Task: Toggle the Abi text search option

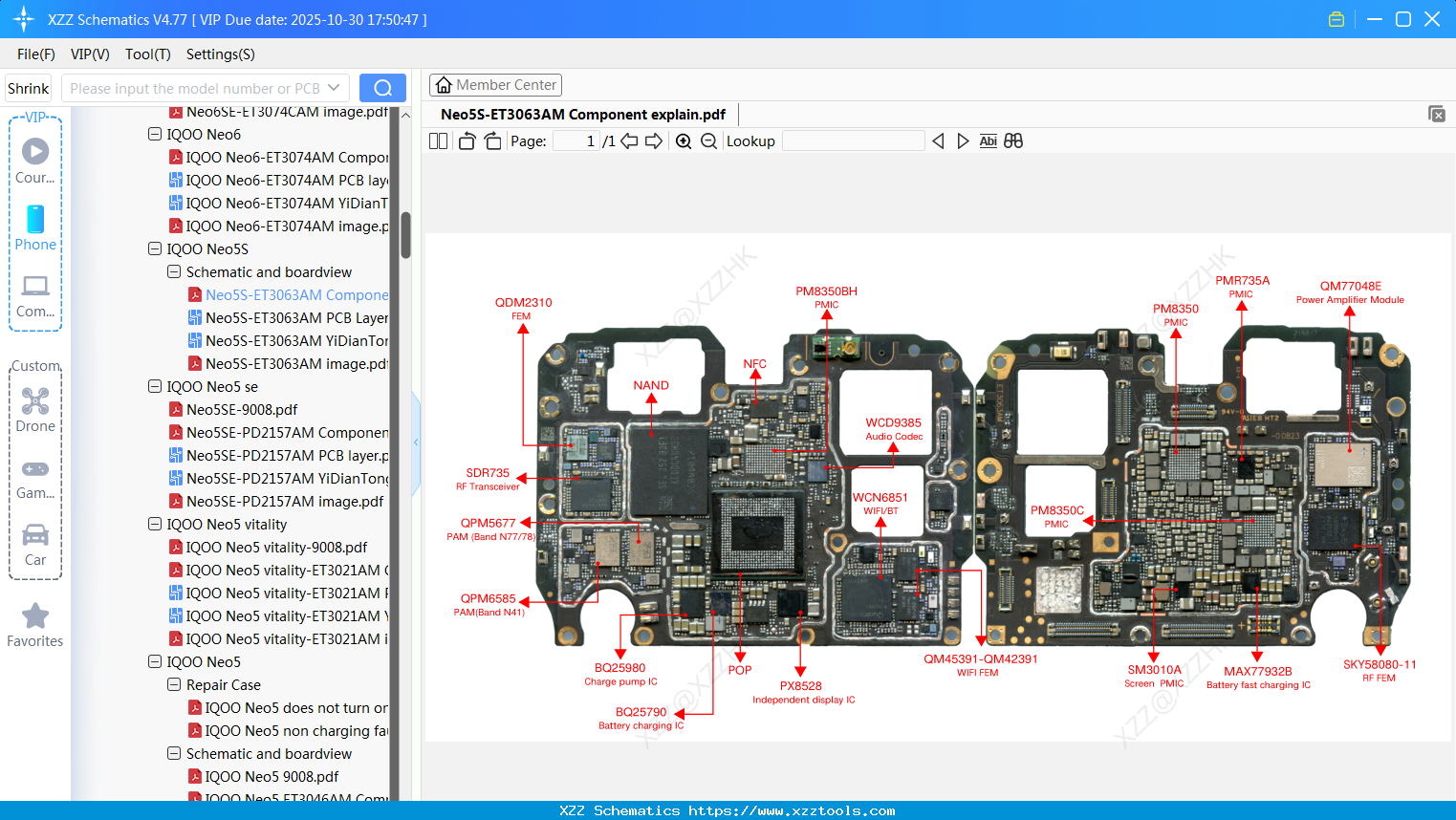Action: pyautogui.click(x=988, y=140)
